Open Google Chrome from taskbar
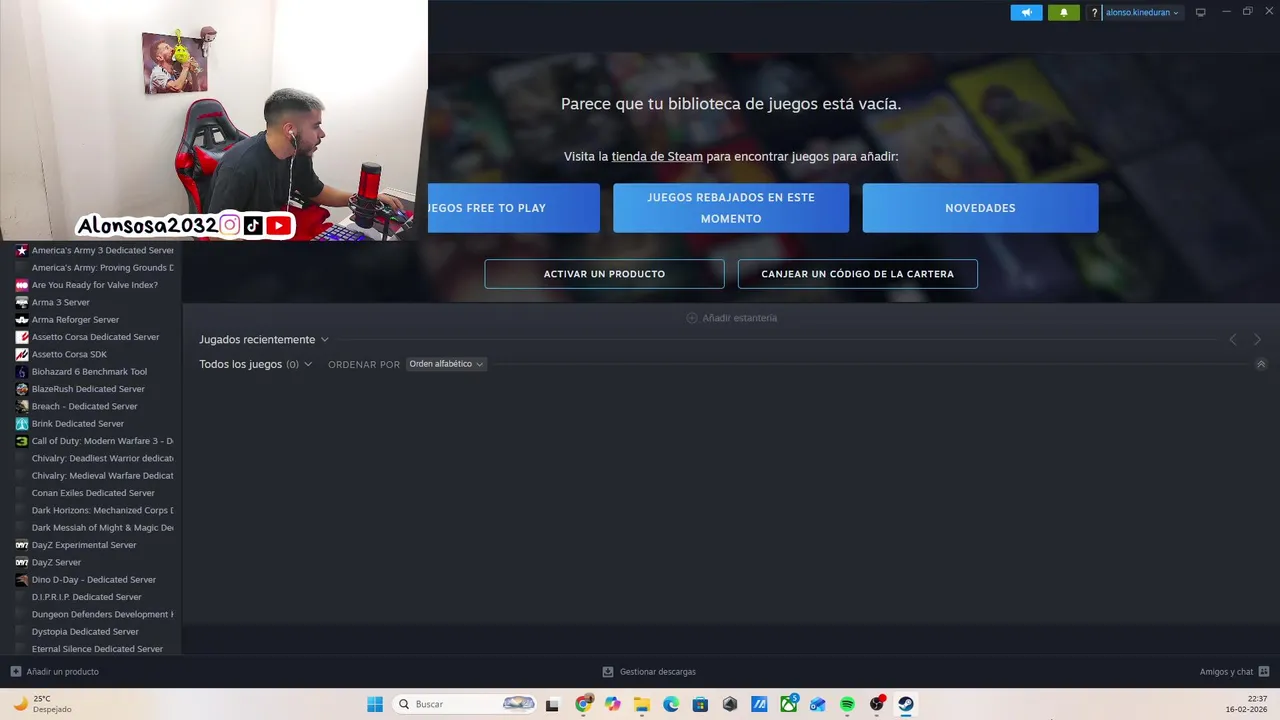This screenshot has width=1280, height=720. [584, 704]
